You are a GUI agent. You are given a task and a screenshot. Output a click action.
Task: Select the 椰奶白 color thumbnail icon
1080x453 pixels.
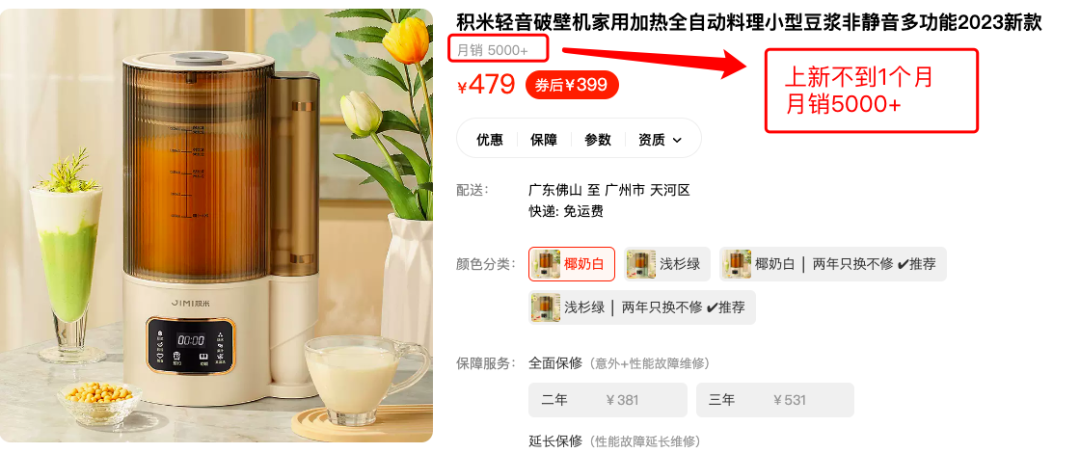[x=545, y=264]
